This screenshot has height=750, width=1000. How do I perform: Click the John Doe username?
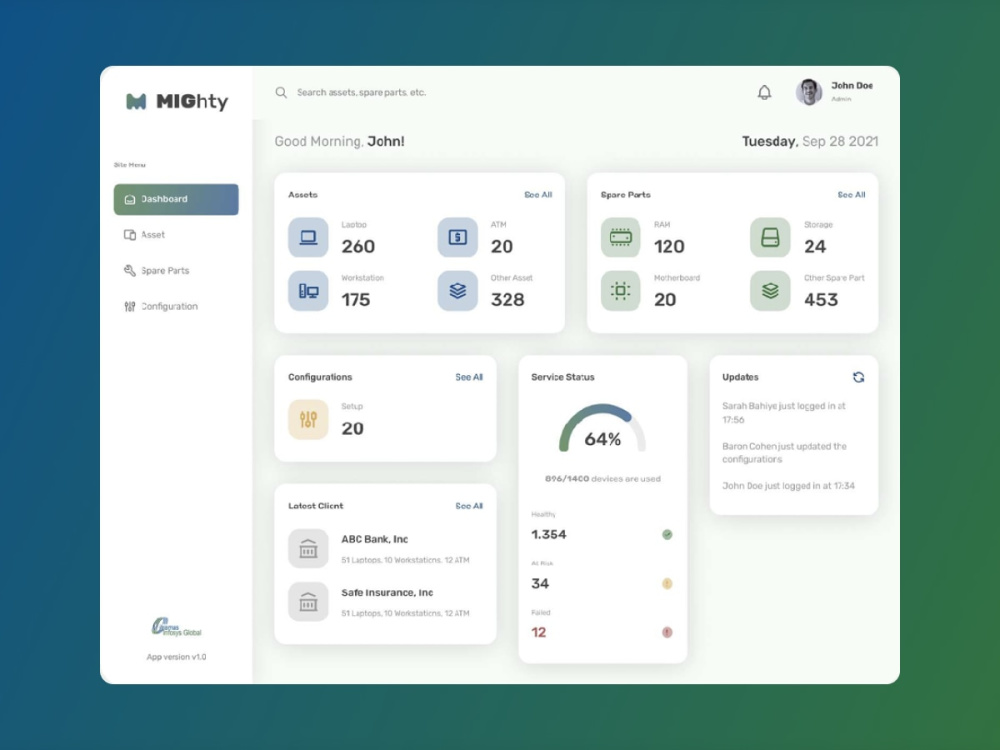(851, 85)
